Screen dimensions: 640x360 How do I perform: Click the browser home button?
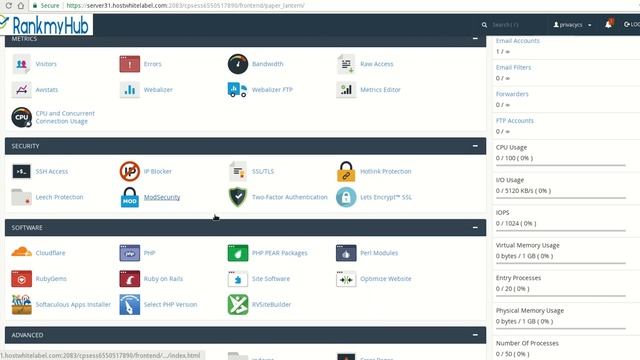tap(20, 6)
